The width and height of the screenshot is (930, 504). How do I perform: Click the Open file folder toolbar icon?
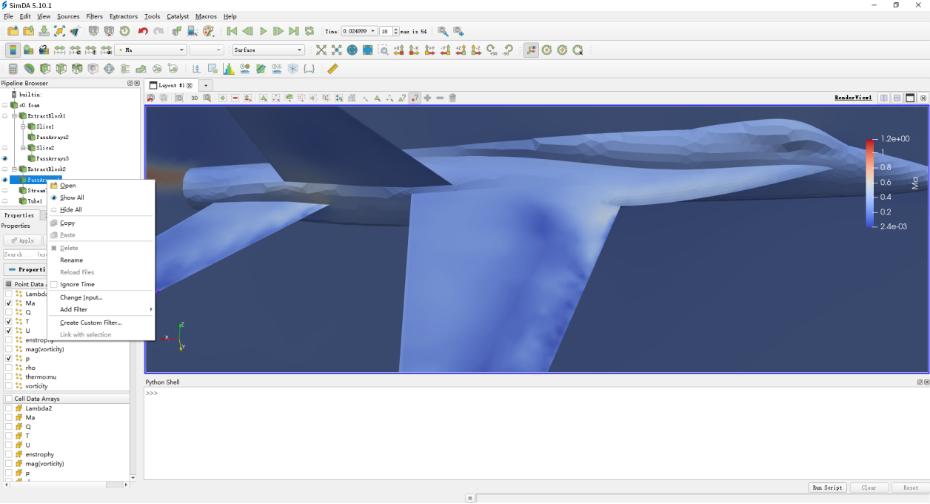13,31
